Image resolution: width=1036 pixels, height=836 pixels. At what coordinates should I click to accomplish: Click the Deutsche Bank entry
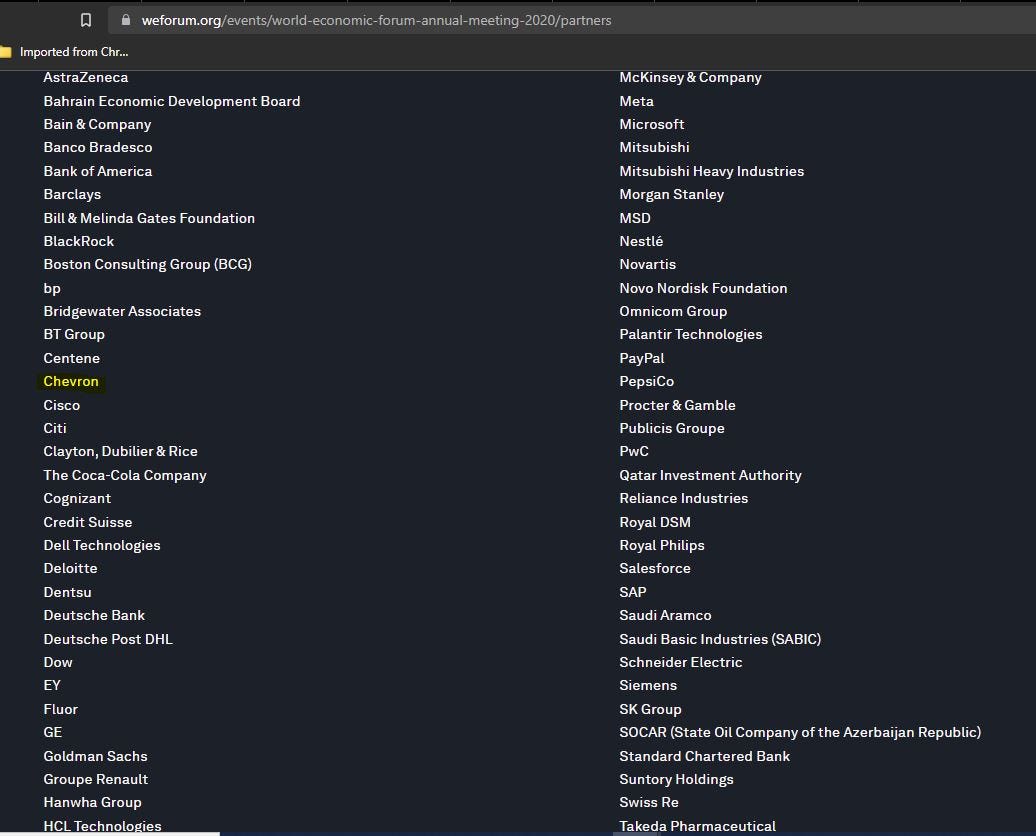[x=94, y=615]
